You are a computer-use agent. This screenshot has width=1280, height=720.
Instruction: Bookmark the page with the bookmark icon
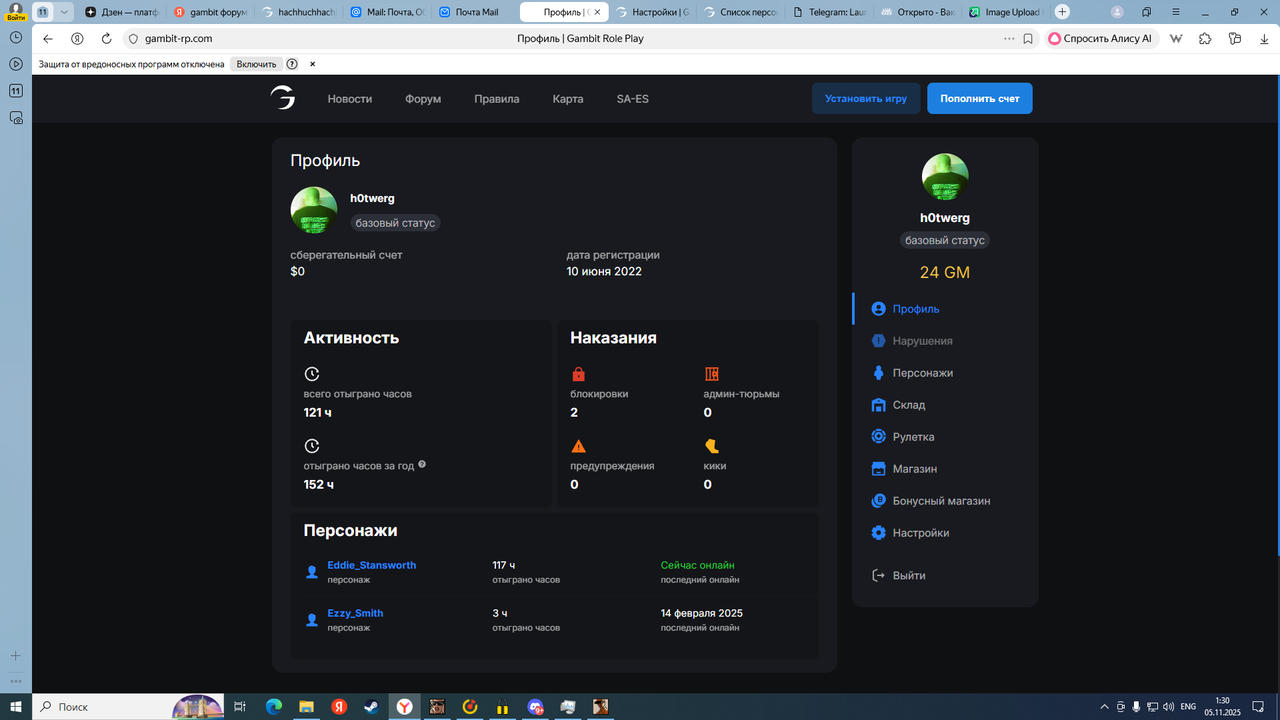click(1028, 39)
